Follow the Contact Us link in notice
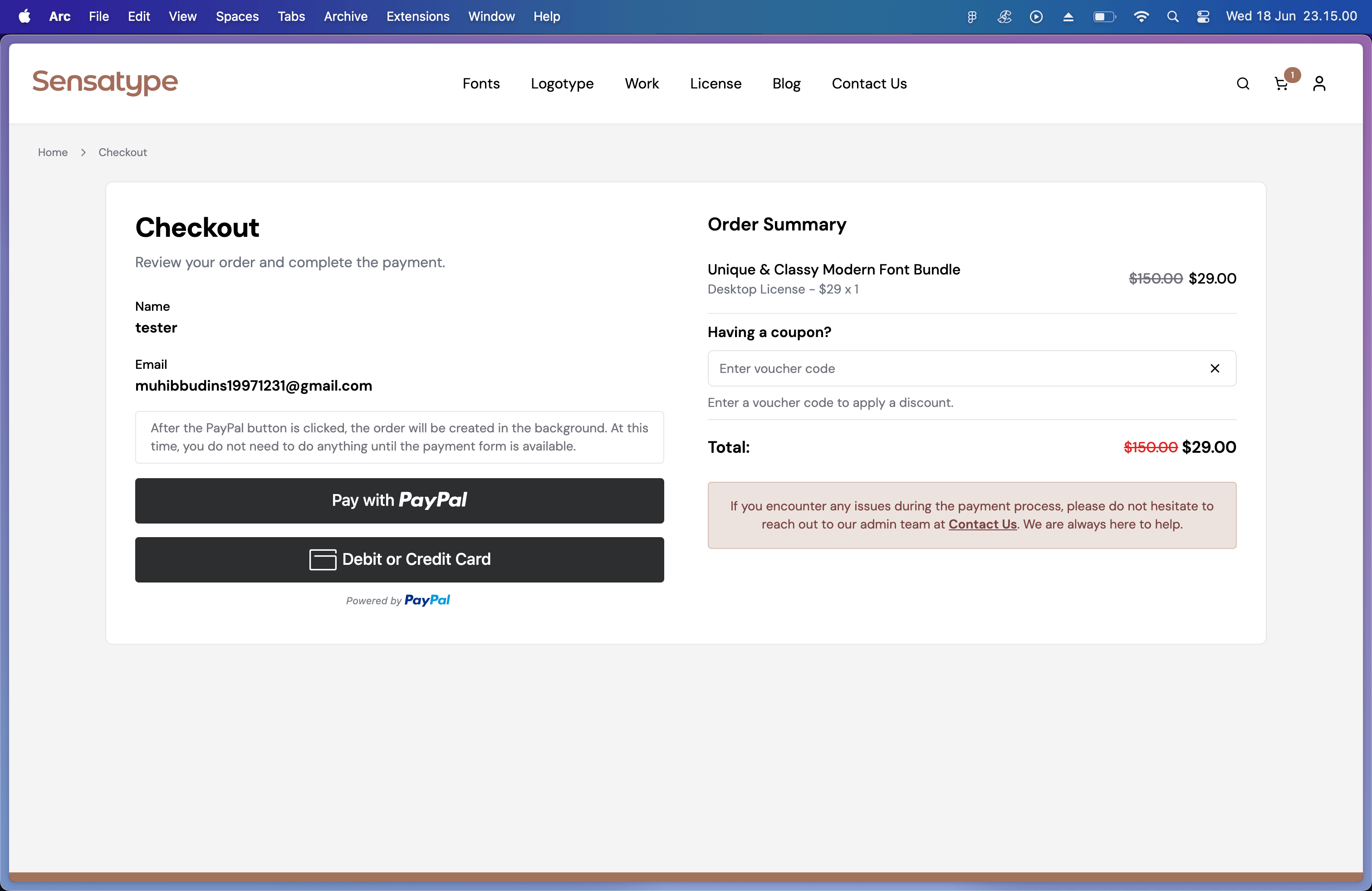This screenshot has width=1372, height=891. (982, 524)
